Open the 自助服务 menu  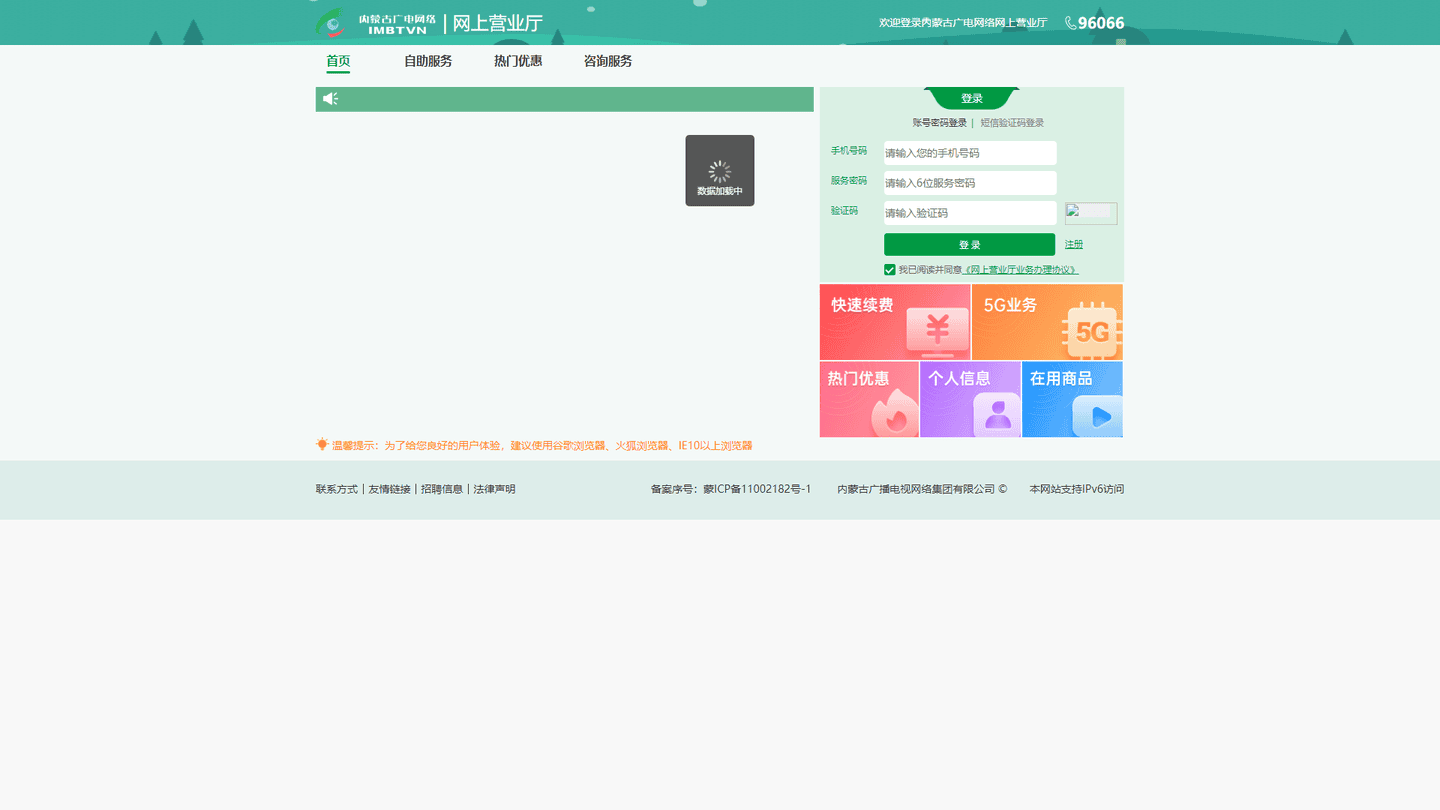[428, 61]
